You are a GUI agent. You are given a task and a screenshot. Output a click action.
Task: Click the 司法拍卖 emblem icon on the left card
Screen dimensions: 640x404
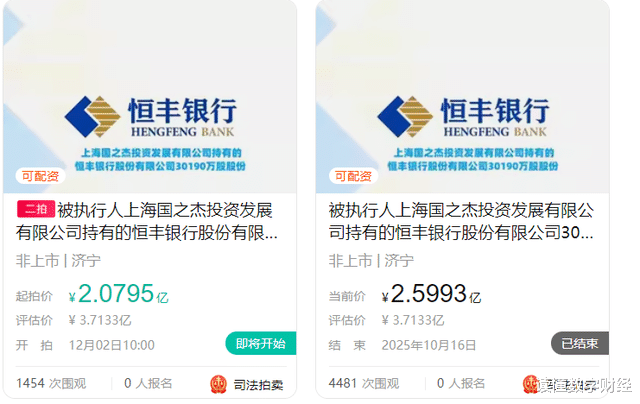click(x=218, y=384)
